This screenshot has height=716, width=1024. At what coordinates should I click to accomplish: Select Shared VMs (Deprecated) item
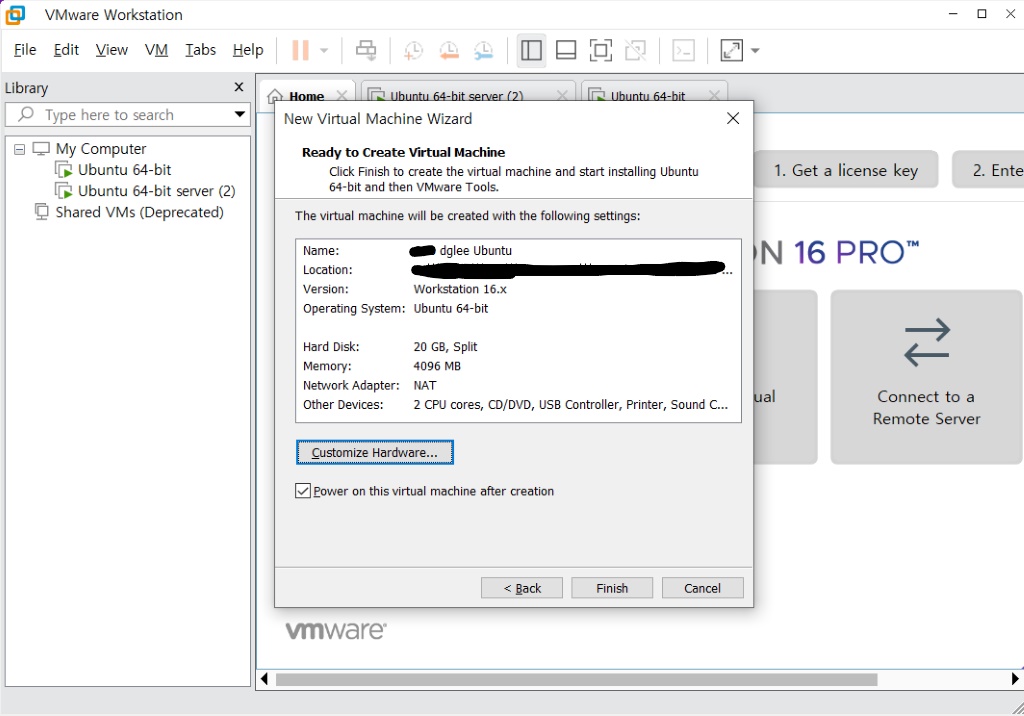139,212
